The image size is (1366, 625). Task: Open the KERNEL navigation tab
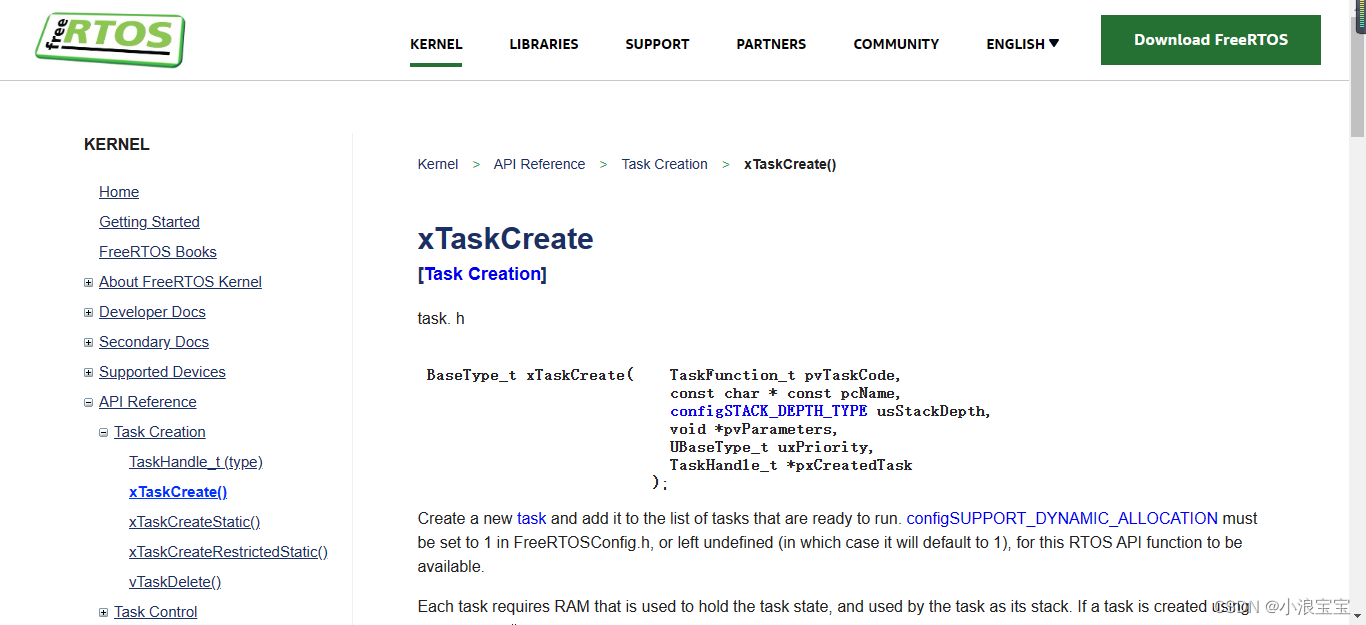(x=436, y=44)
